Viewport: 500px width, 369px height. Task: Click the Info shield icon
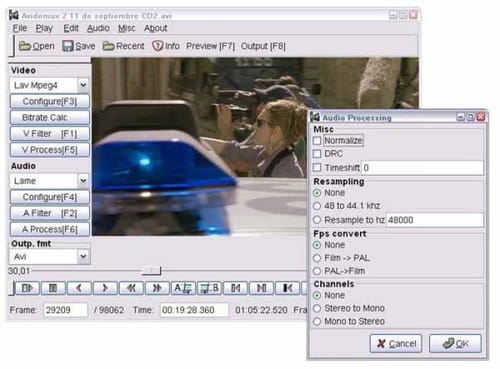(157, 46)
